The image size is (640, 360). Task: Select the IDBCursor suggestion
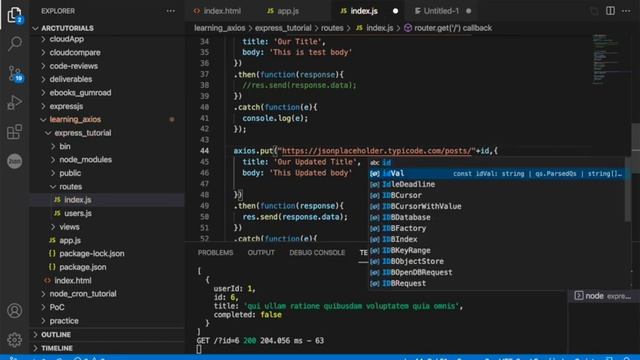point(496,196)
